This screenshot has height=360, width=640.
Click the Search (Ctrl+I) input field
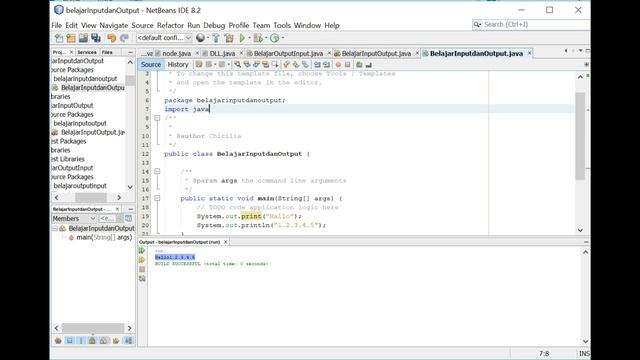(535, 24)
